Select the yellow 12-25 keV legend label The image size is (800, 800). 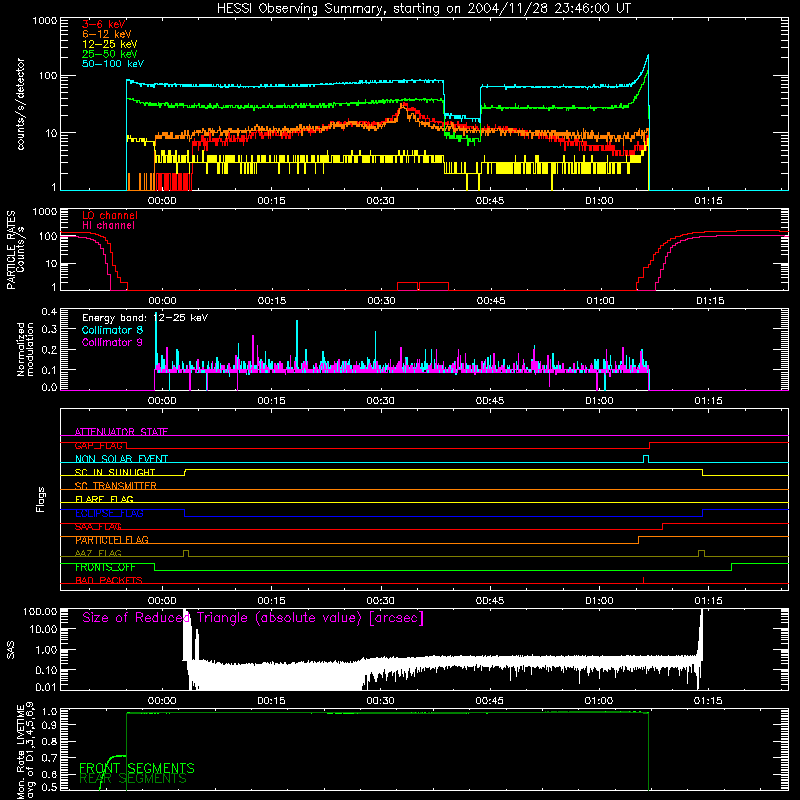(110, 44)
